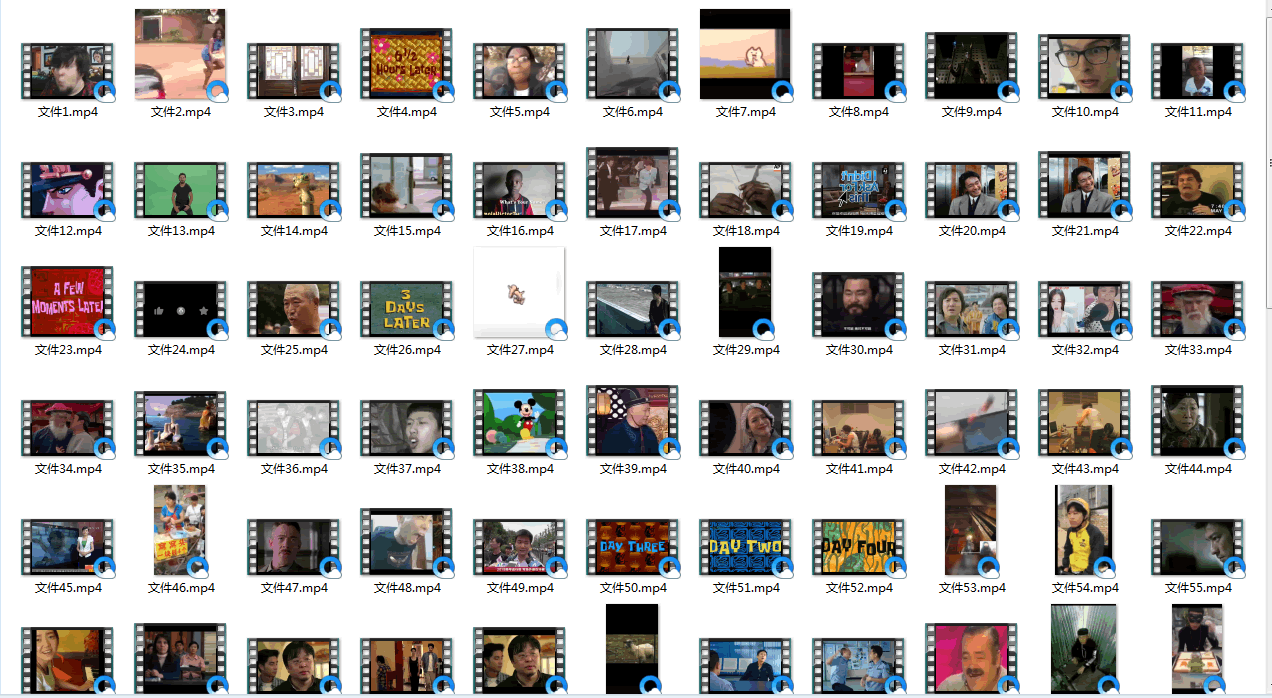This screenshot has width=1272, height=698.
Task: Click the 文件29.mp4 file name label
Action: pos(746,350)
